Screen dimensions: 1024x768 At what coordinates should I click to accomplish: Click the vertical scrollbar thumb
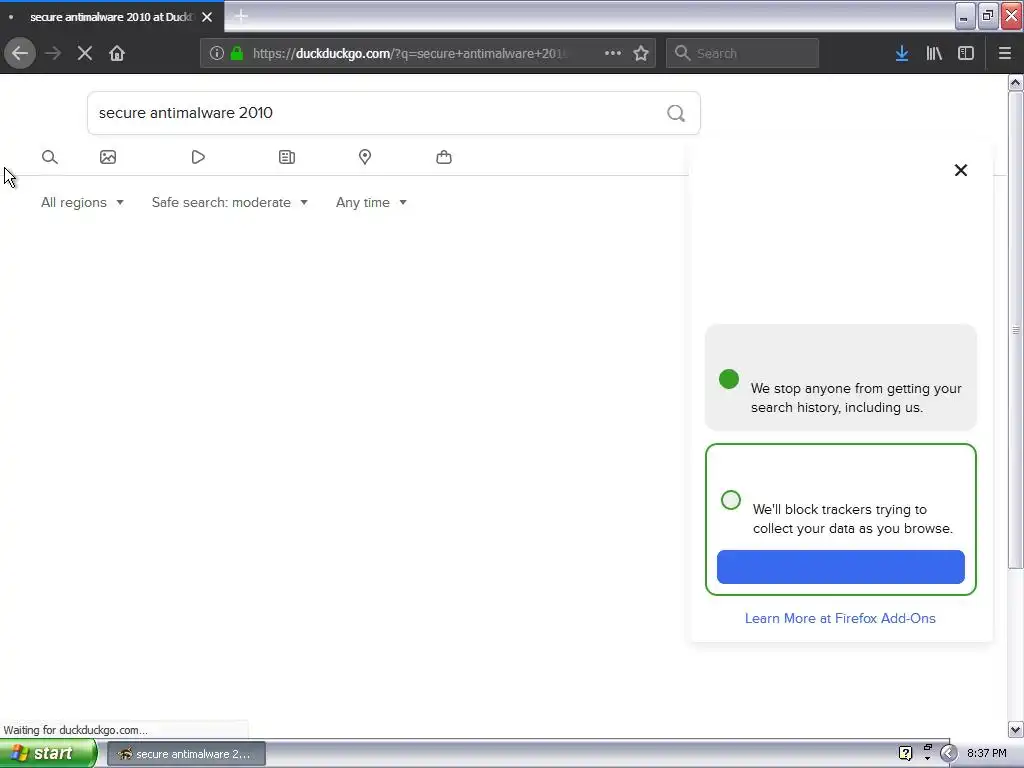[x=1016, y=330]
